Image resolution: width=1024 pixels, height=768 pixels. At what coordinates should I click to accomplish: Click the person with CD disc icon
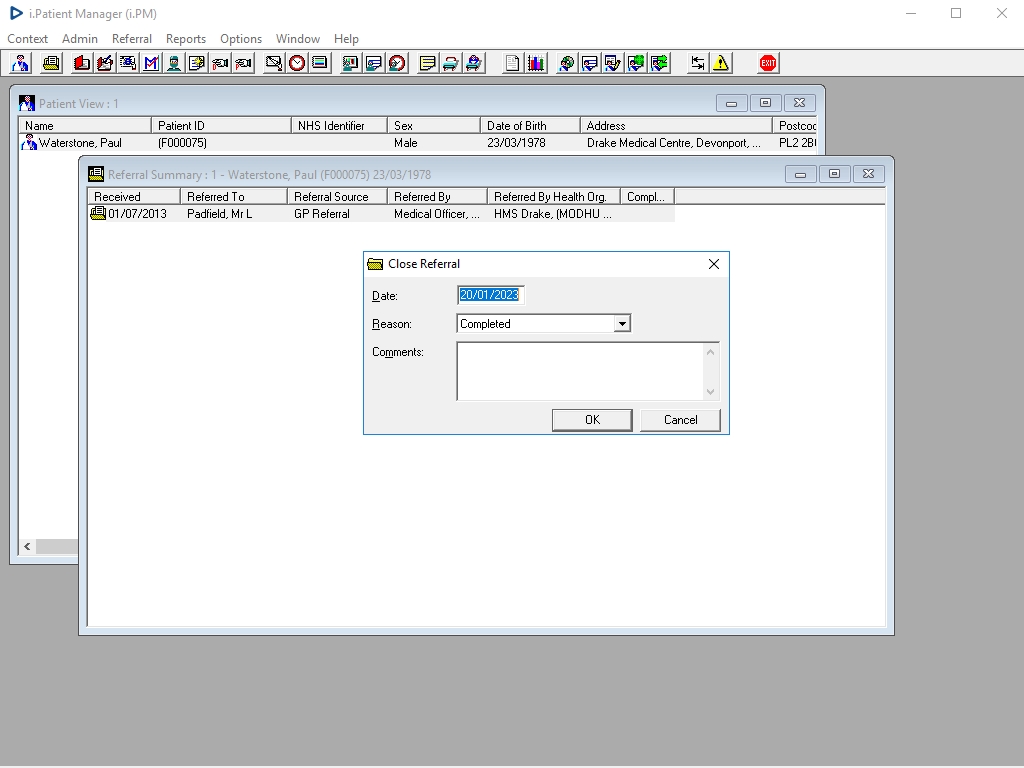[x=566, y=63]
